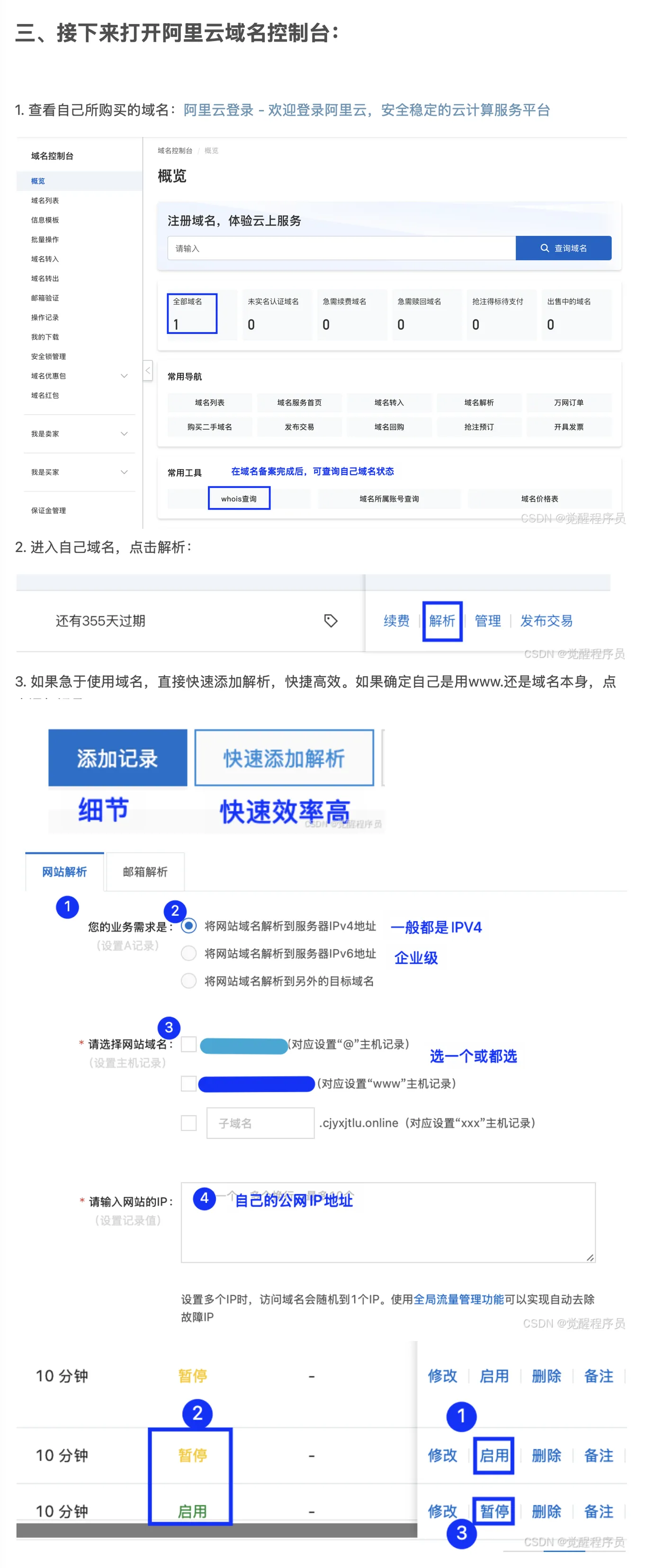Click 万网订单 in 常用导航
Viewport: 663px width, 1568px height.
pyautogui.click(x=569, y=402)
